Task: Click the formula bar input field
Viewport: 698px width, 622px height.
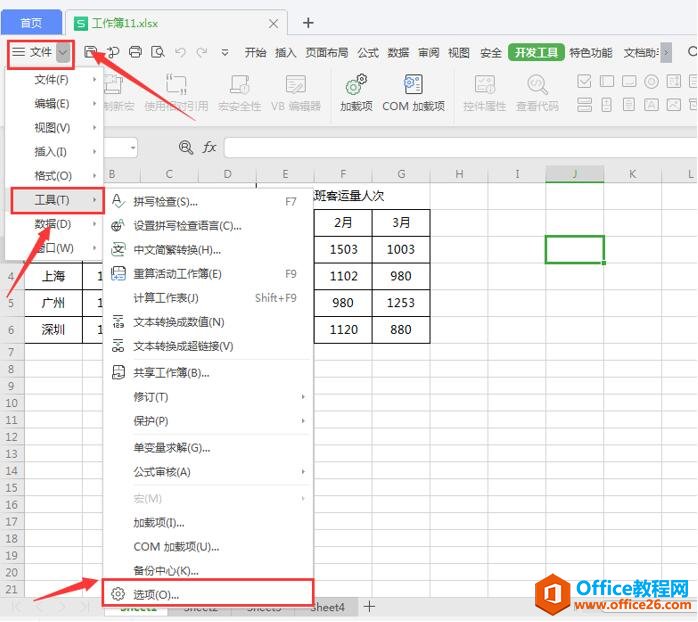Action: coord(450,147)
